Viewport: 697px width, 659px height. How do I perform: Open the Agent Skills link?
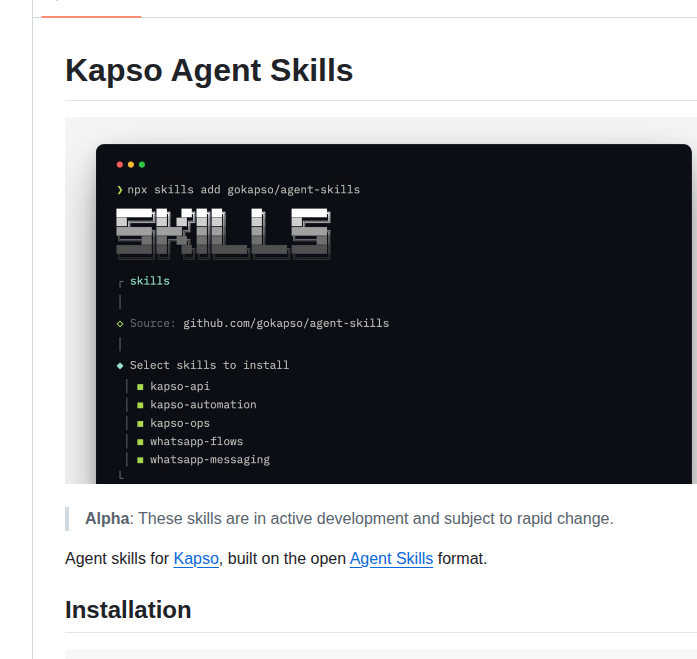click(x=391, y=559)
